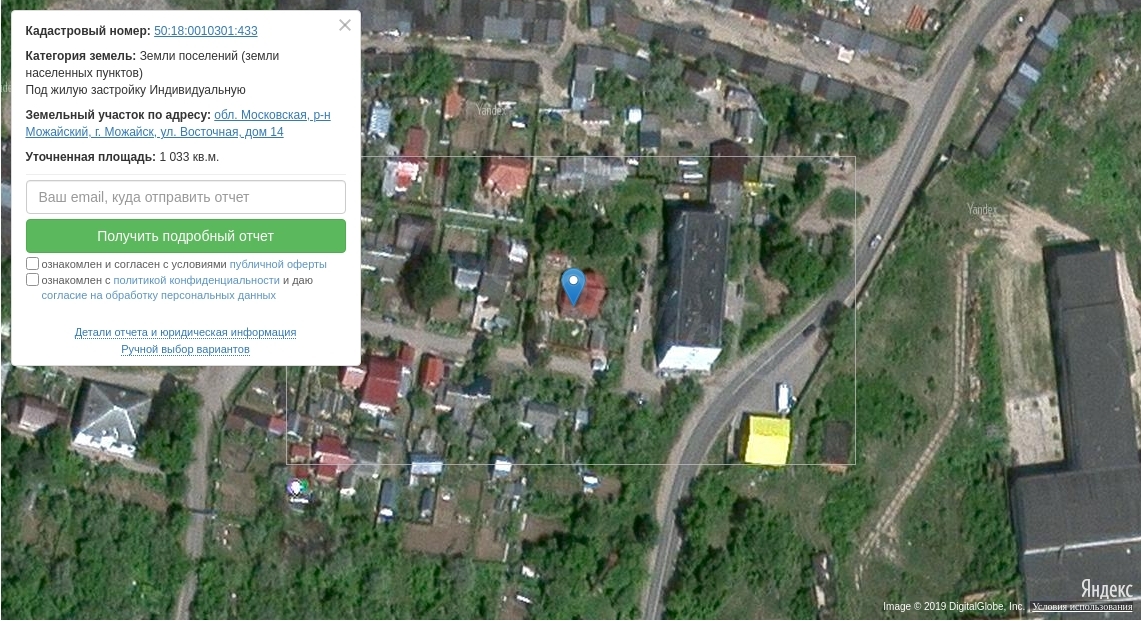This screenshot has height=621, width=1141.
Task: Close the cadastral info popup
Action: tap(345, 25)
